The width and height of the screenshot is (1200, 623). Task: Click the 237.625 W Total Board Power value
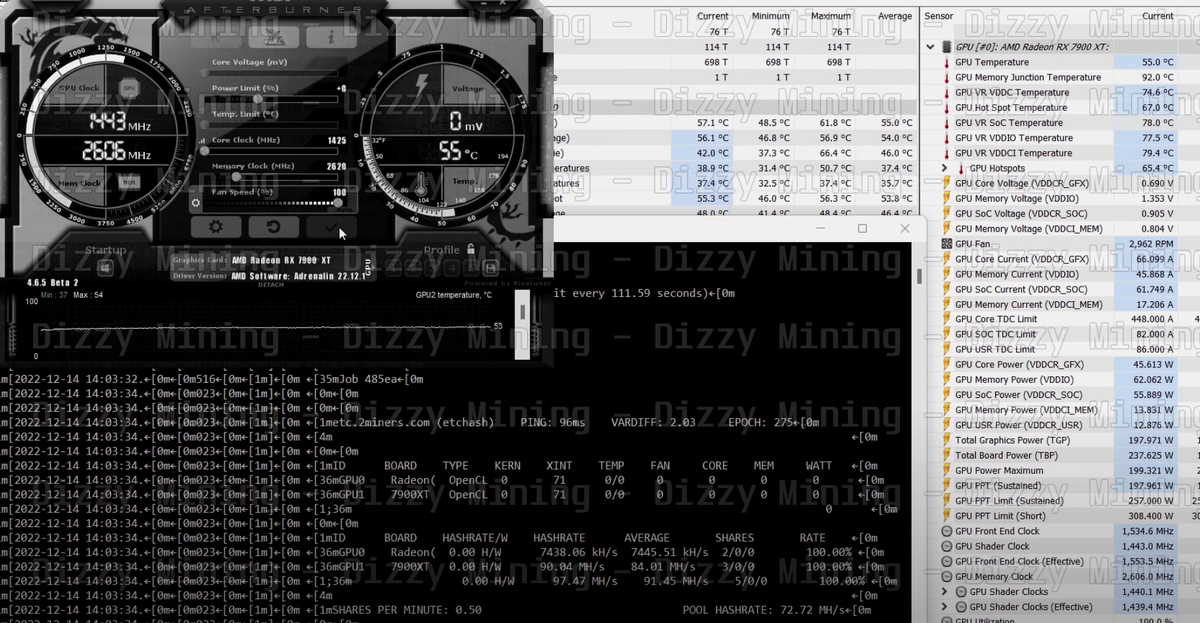(x=1151, y=455)
